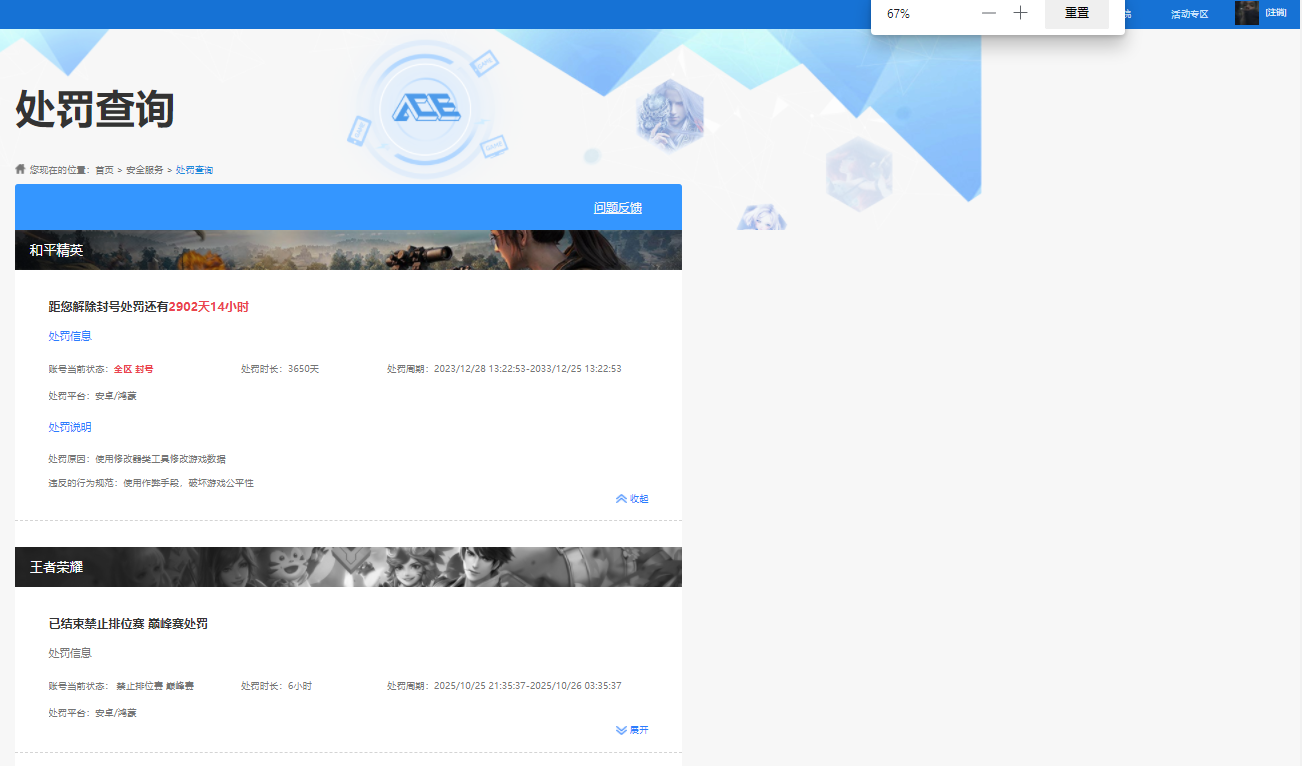Expand 王者荣耀 details with 展开

[x=638, y=730]
